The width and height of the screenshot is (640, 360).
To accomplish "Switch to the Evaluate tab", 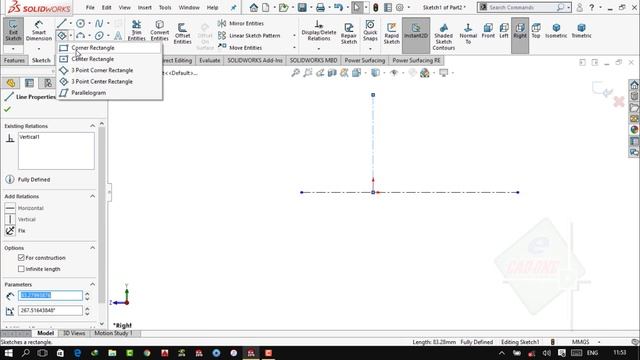I will (209, 60).
